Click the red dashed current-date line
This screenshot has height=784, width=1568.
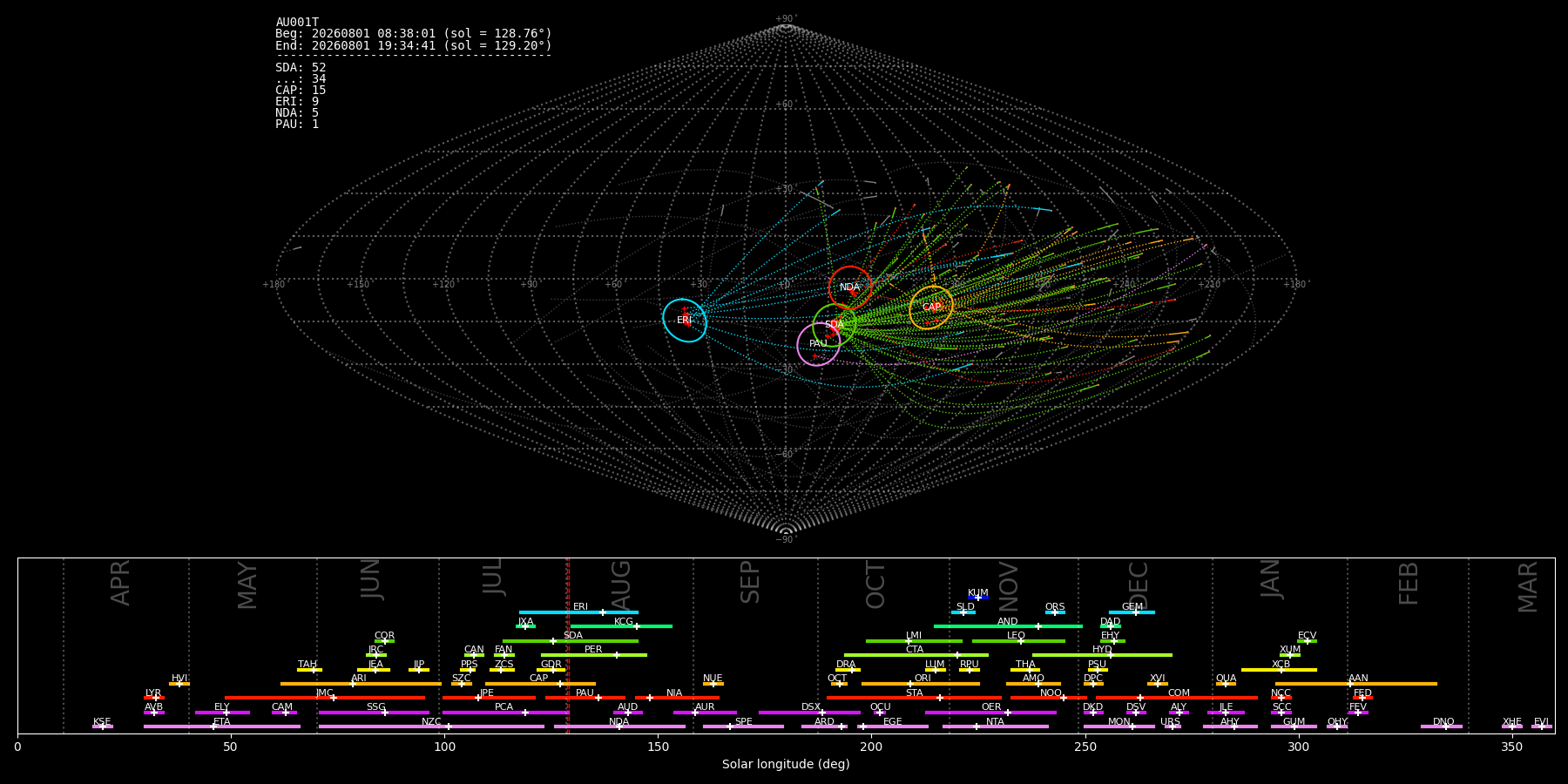[x=567, y=645]
